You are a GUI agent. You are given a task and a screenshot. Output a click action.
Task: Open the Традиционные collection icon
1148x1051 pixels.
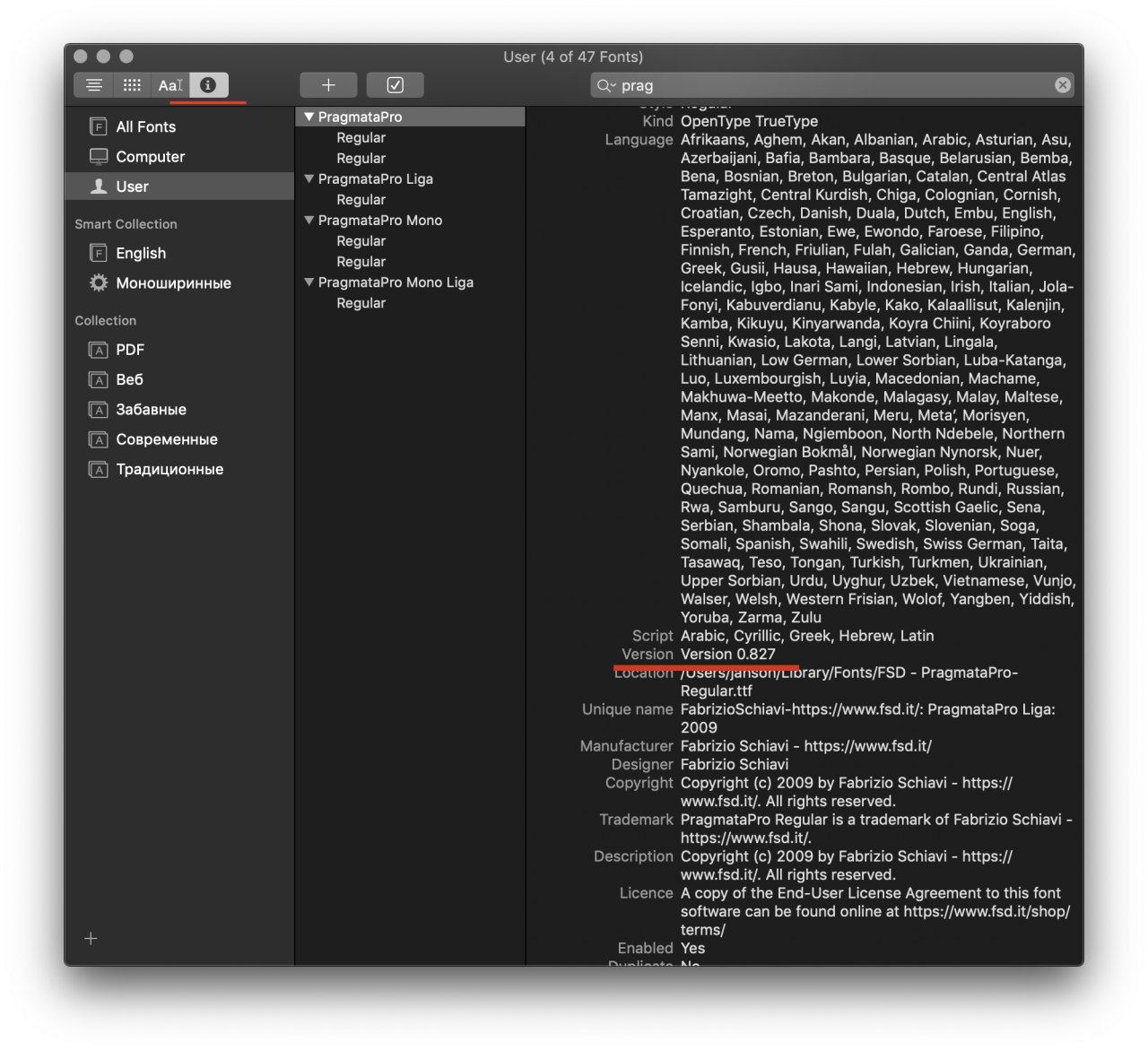[x=99, y=469]
